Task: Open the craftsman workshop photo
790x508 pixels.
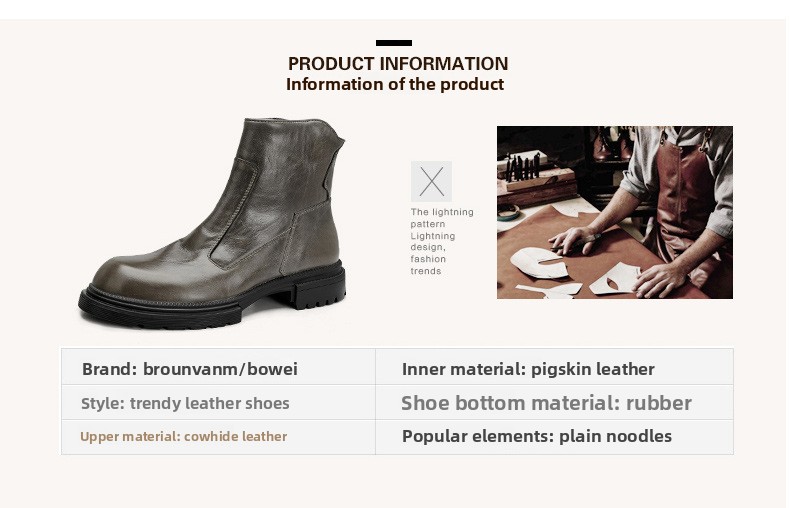Action: point(614,212)
